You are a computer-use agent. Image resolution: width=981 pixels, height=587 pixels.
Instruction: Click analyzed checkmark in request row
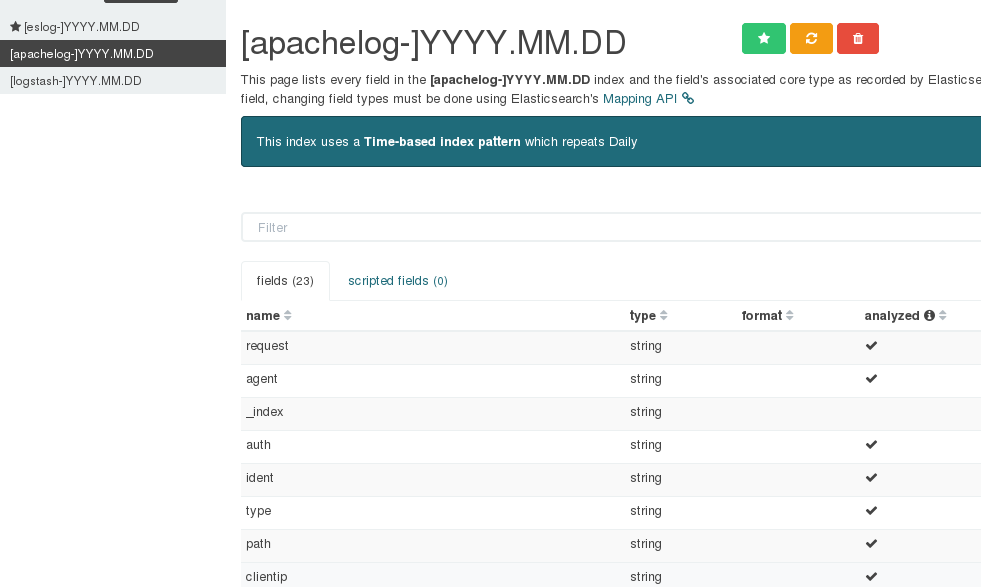pos(871,345)
